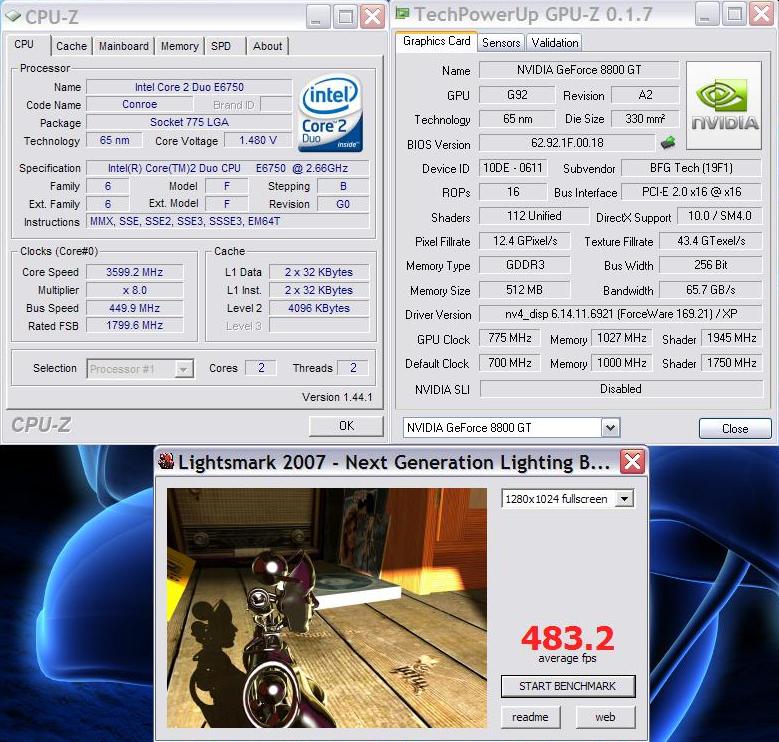Switch to the SPD tab
The width and height of the screenshot is (779, 742).
(x=221, y=46)
